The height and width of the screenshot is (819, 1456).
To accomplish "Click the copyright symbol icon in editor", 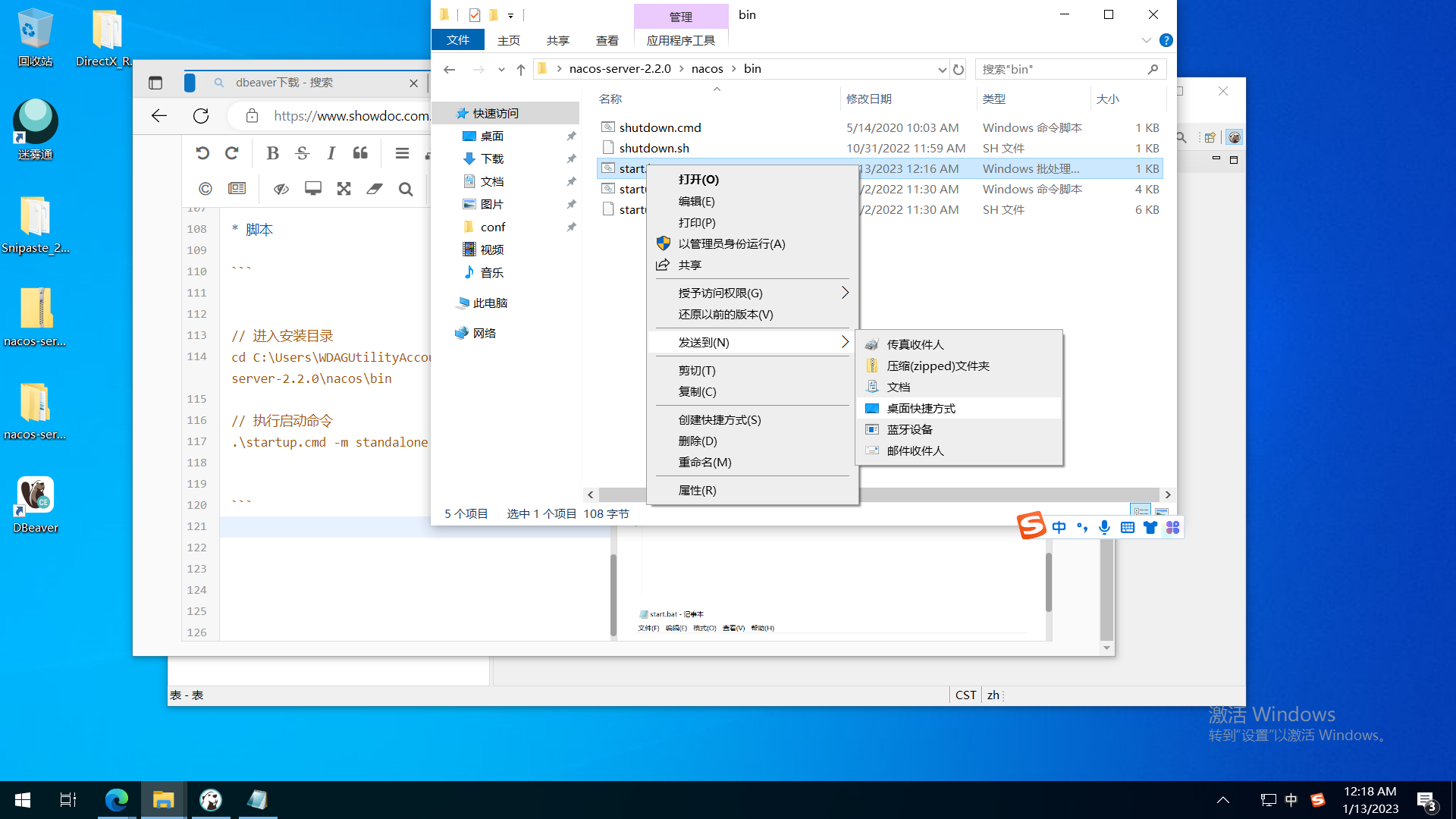I will 206,189.
